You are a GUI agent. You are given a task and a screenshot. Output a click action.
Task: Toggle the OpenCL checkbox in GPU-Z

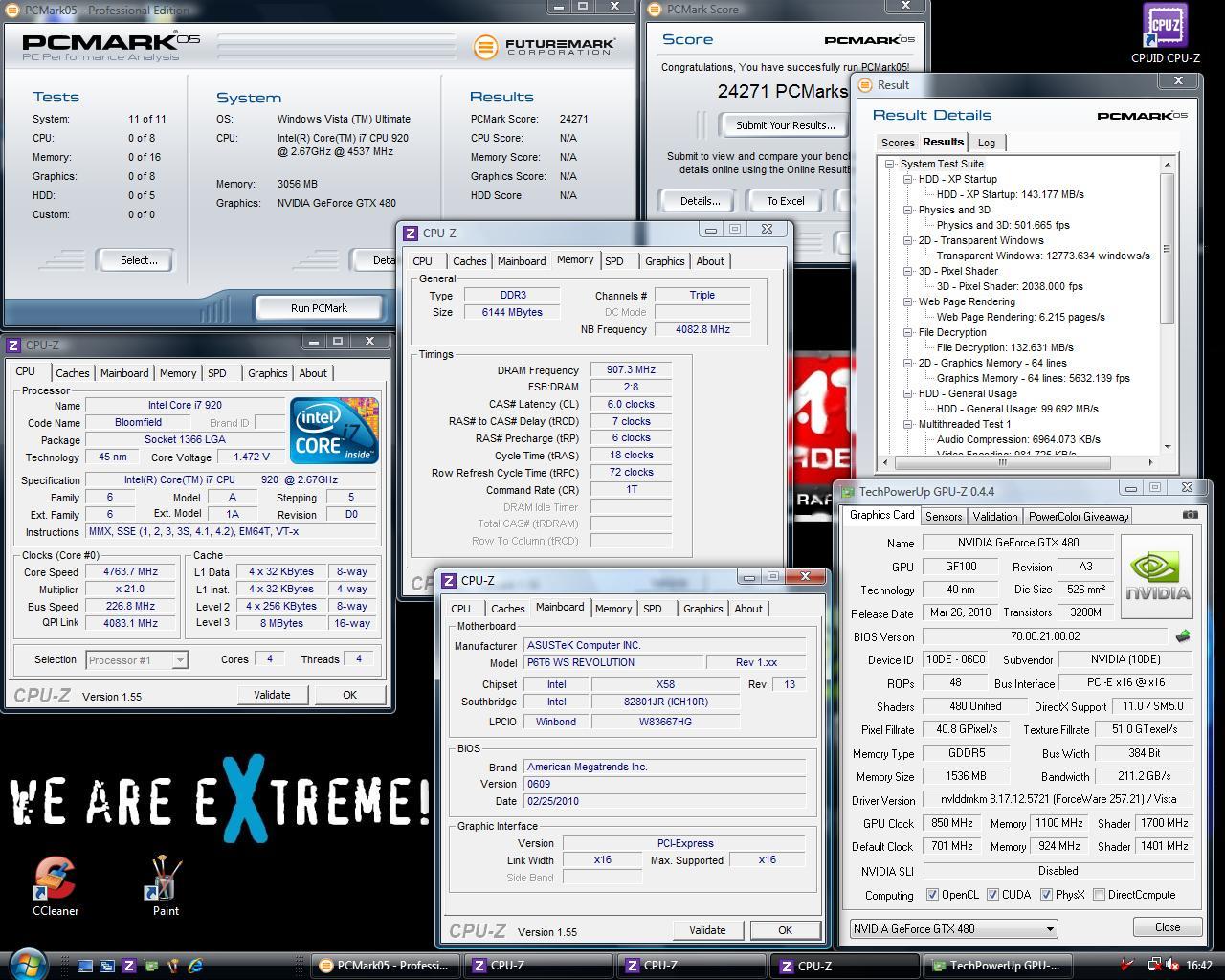pos(932,895)
